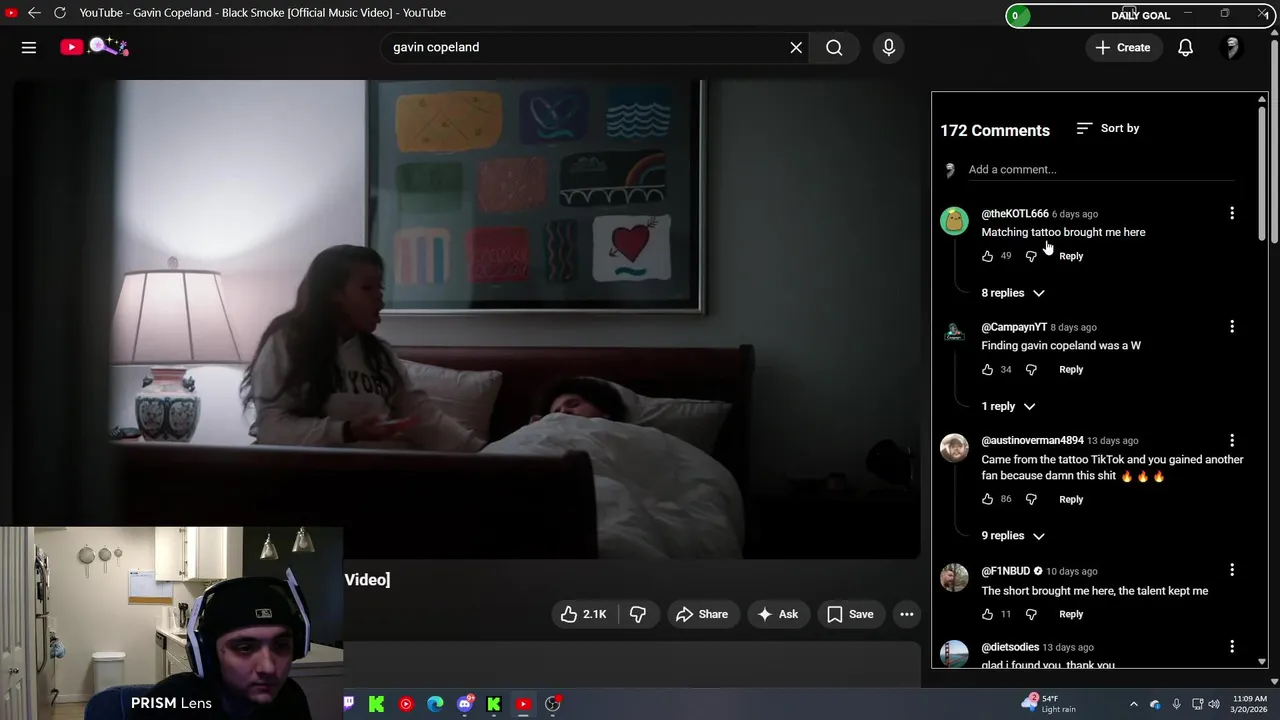This screenshot has width=1280, height=720.
Task: Reload the page
Action: tap(60, 12)
